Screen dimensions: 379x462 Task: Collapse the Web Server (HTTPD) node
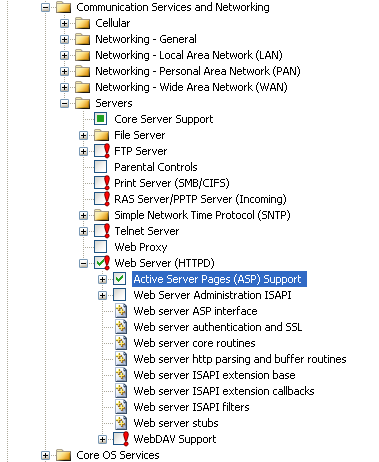click(83, 263)
